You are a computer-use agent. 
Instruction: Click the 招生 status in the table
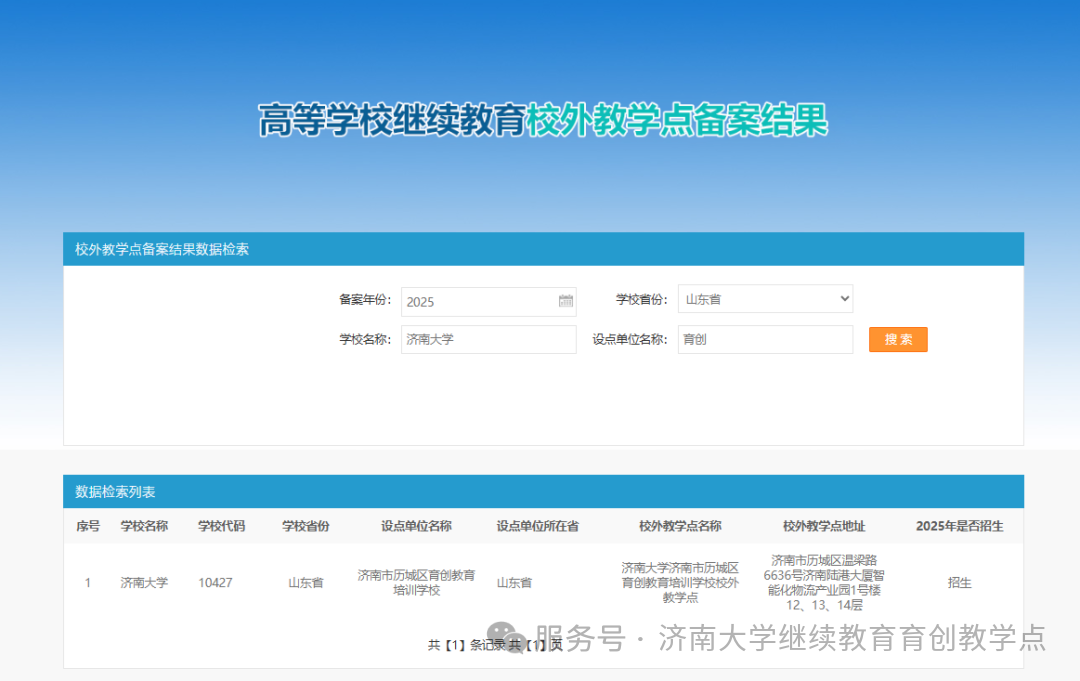click(958, 582)
